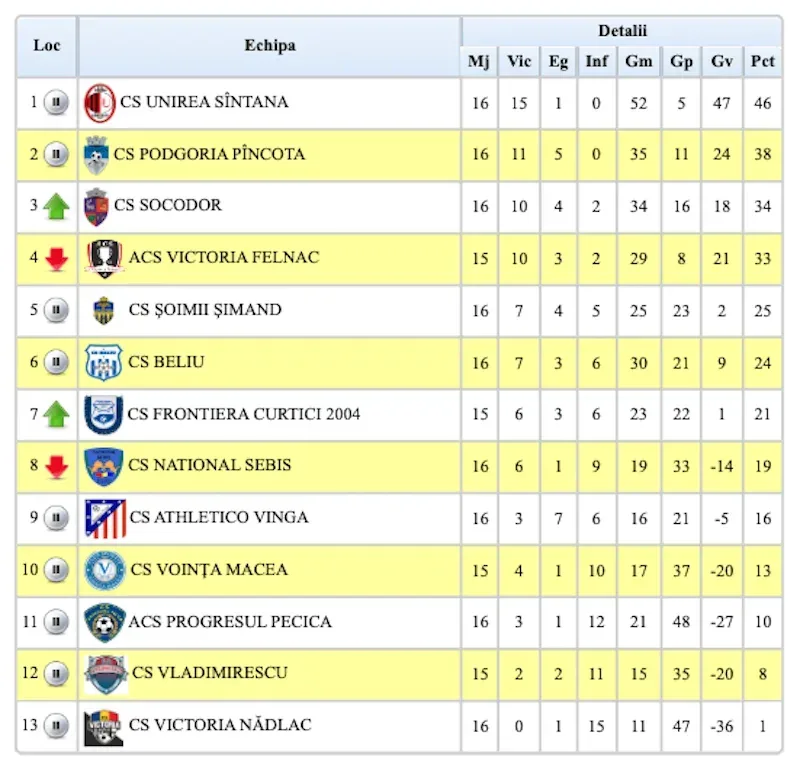Open CS Victoria Nădlac team name
This screenshot has width=800, height=761.
coord(220,725)
